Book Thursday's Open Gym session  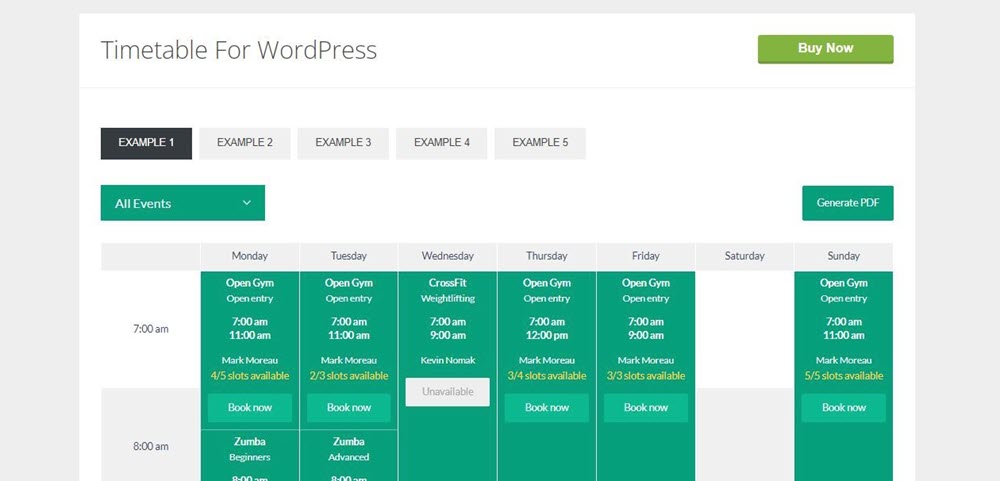click(x=547, y=408)
